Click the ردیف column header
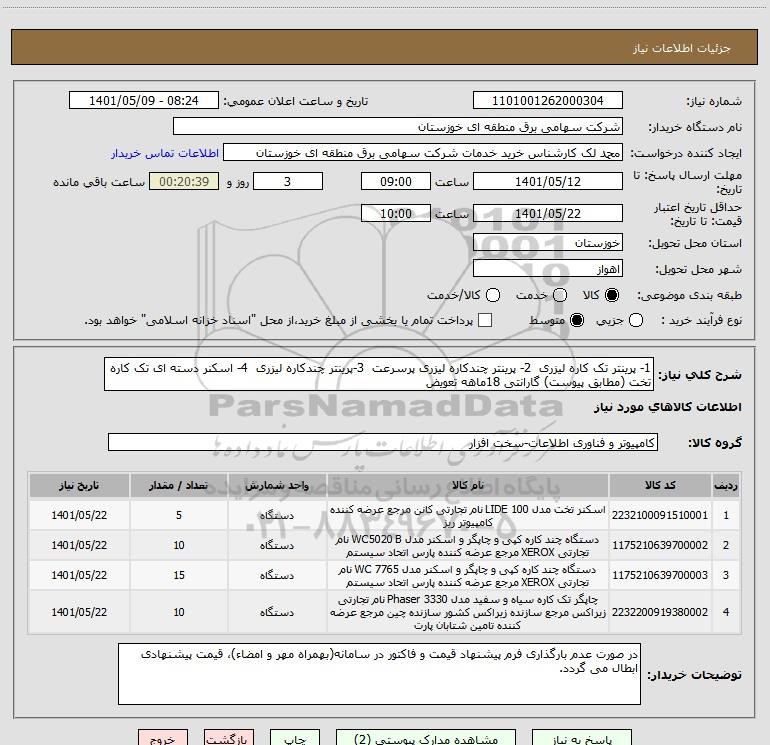This screenshot has height=745, width=770. pos(726,486)
